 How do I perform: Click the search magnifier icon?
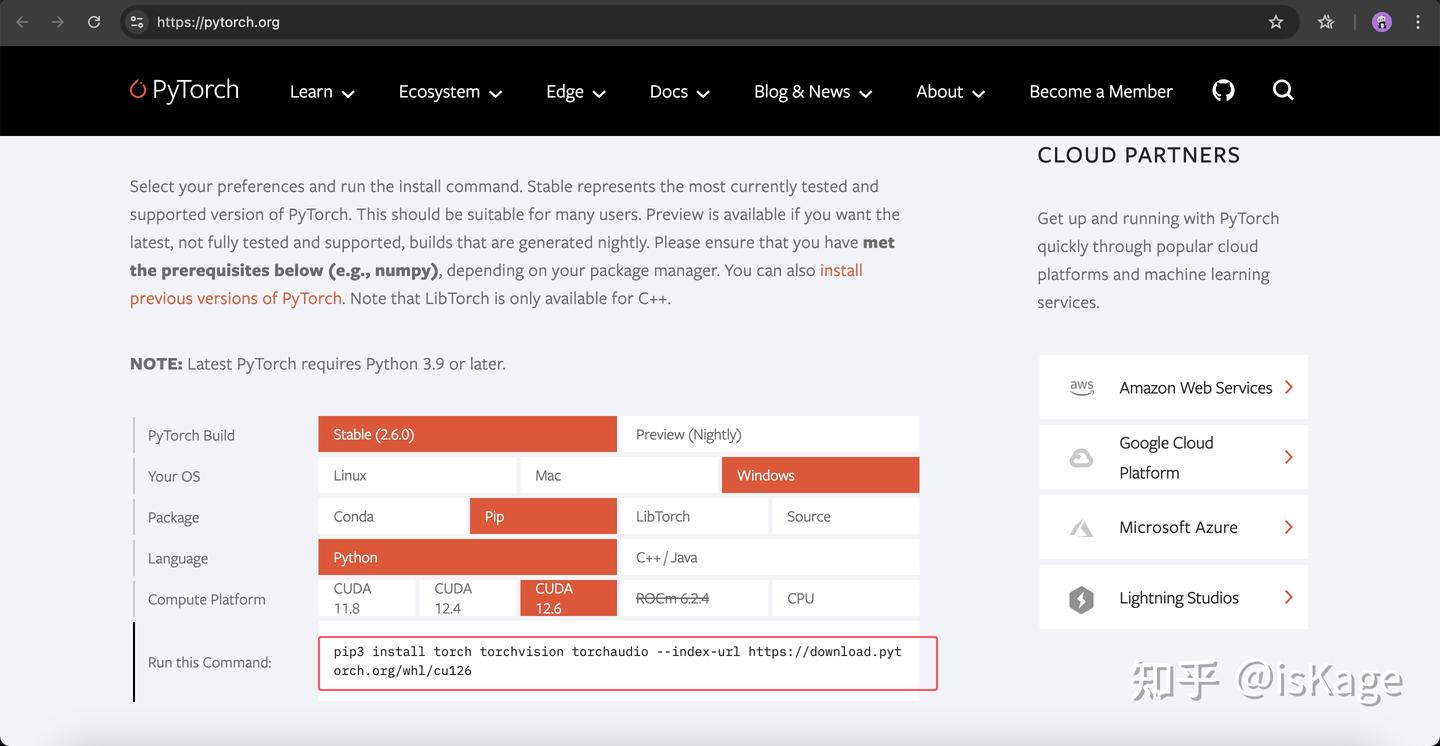(x=1283, y=91)
